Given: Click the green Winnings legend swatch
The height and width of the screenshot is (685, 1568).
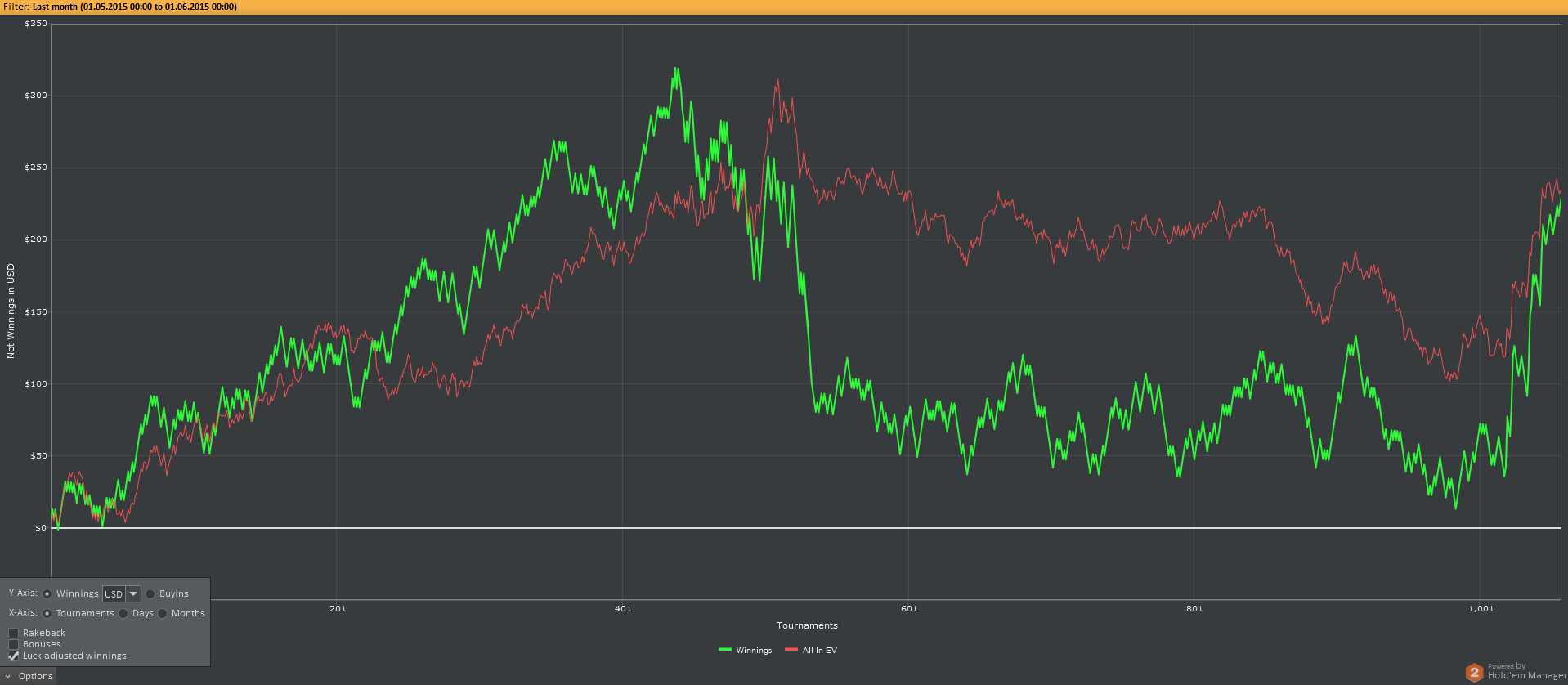Looking at the screenshot, I should 724,650.
